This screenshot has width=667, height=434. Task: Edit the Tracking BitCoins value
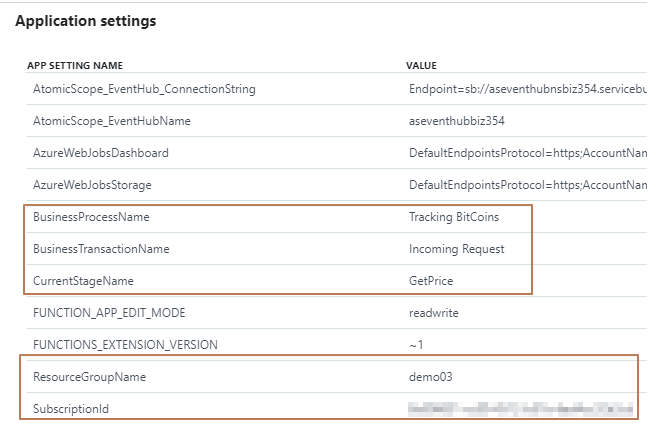454,217
